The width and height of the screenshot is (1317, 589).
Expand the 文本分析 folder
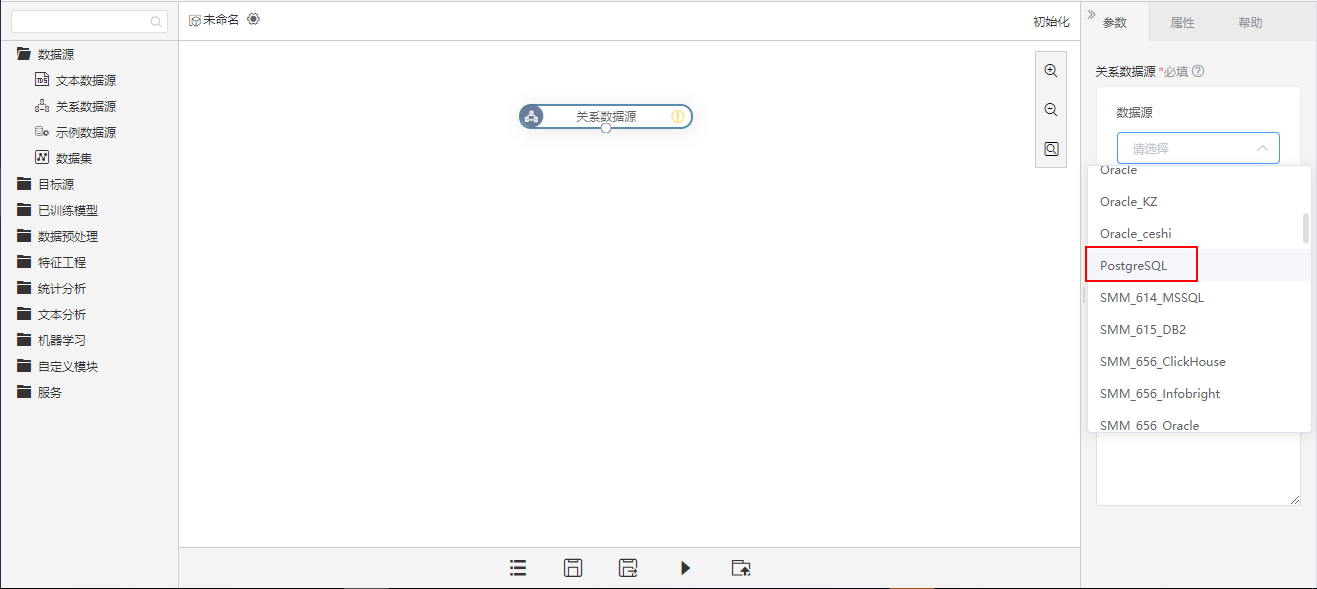pyautogui.click(x=24, y=314)
